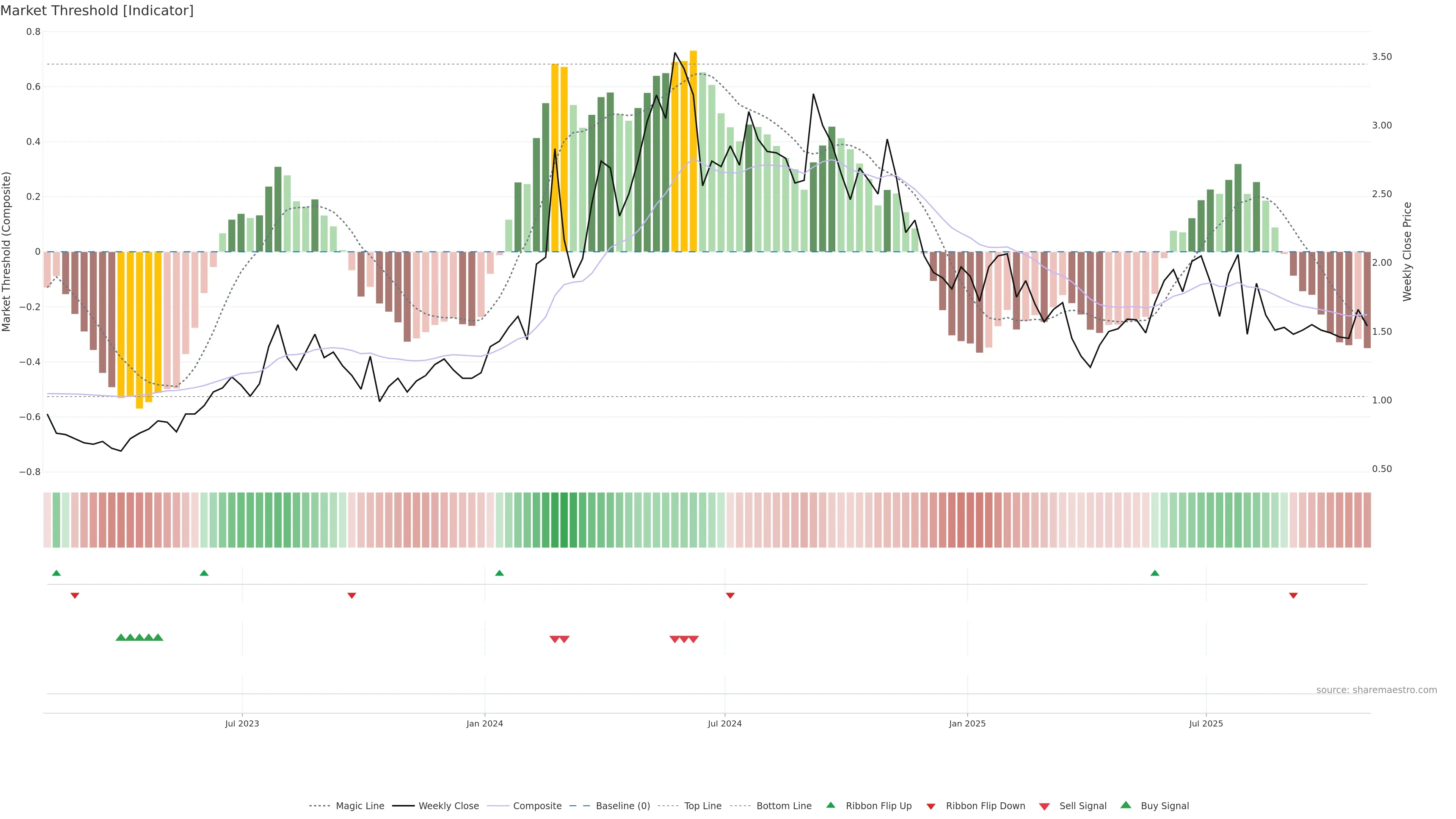Toggle Weekly Close series in legend
This screenshot has height=819, width=1456.
(448, 806)
